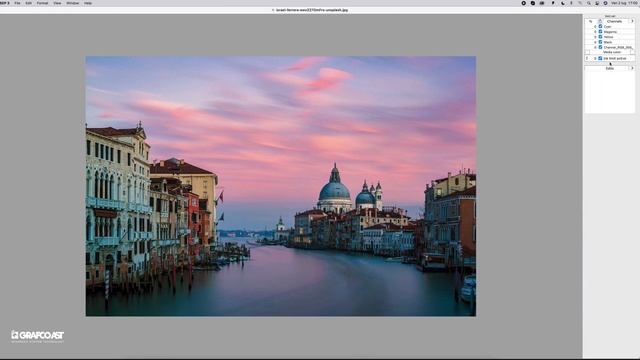Open the Format menu
This screenshot has width=640, height=360.
coord(42,3)
